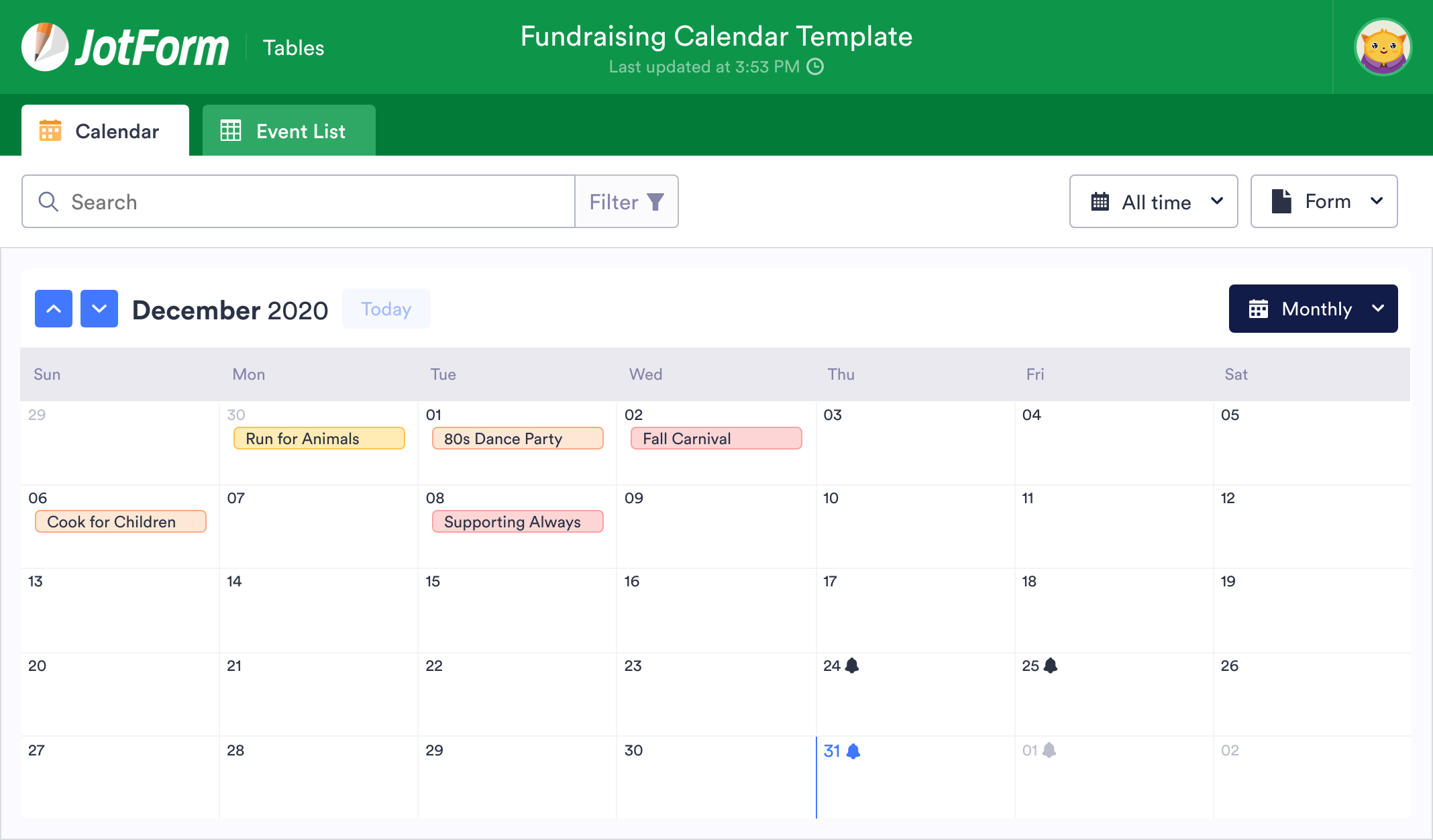Click the Today button to navigate current date
1433x840 pixels.
click(x=386, y=309)
